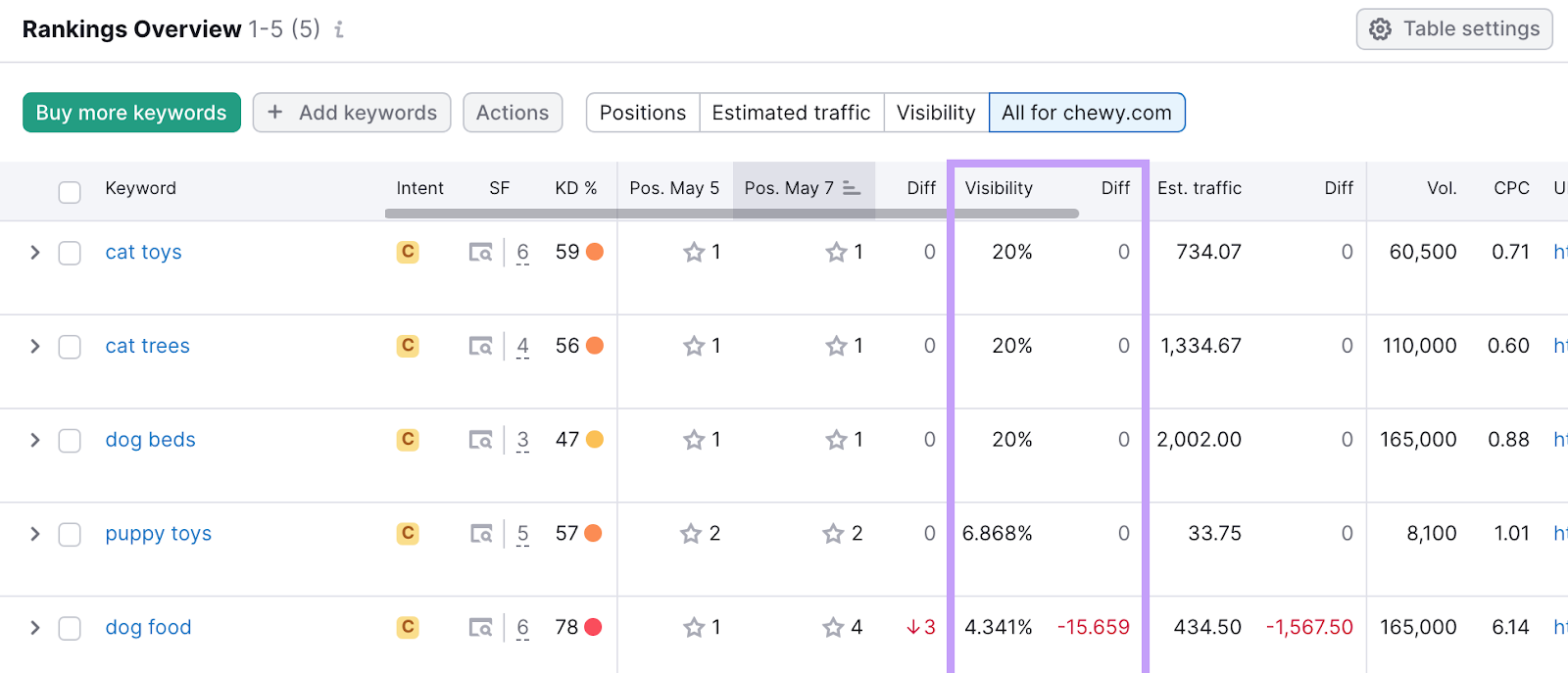Expand the cat trees row details
The width and height of the screenshot is (1568, 673).
pyautogui.click(x=35, y=346)
